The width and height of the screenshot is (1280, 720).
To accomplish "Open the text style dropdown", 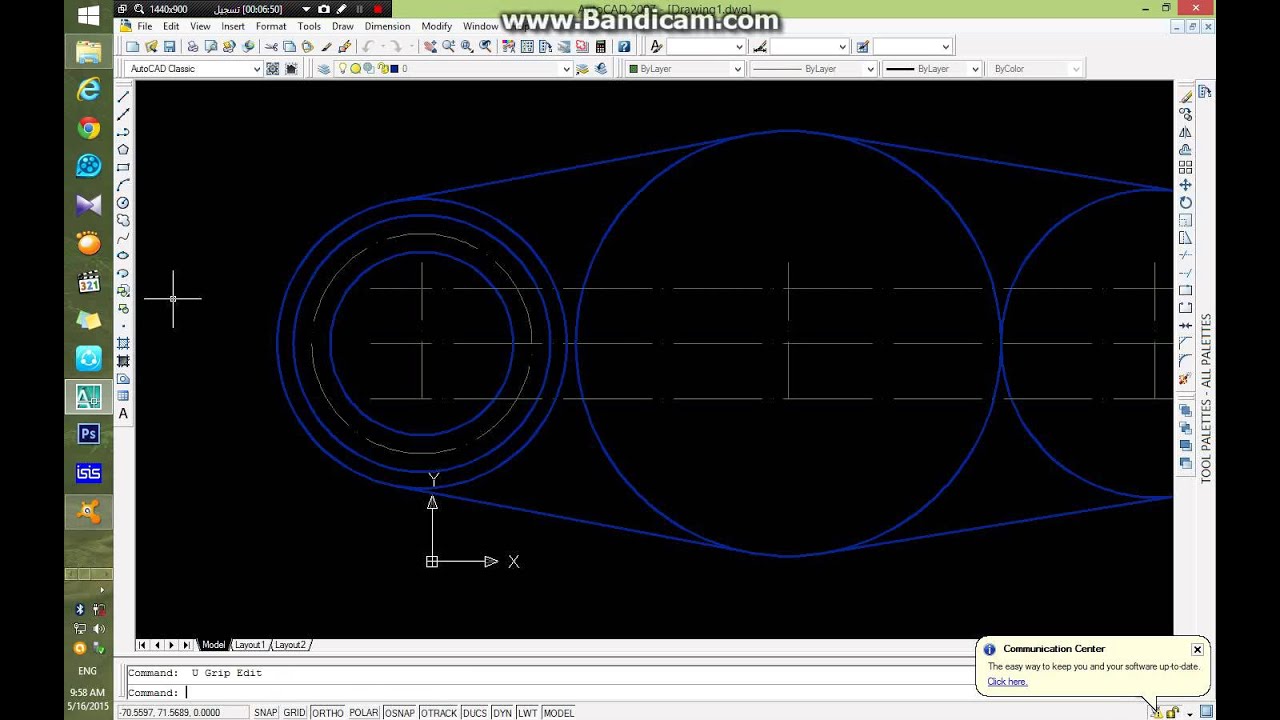I will pos(739,46).
